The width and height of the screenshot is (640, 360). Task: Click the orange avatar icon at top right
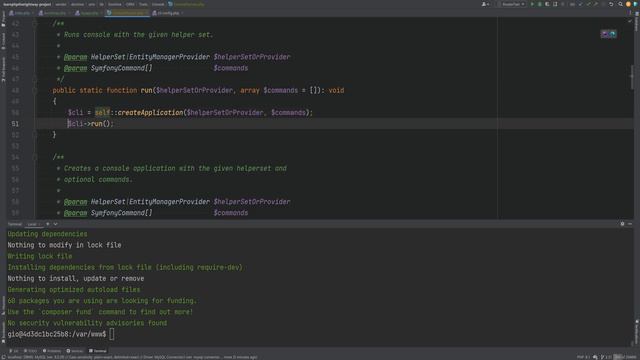click(628, 4)
